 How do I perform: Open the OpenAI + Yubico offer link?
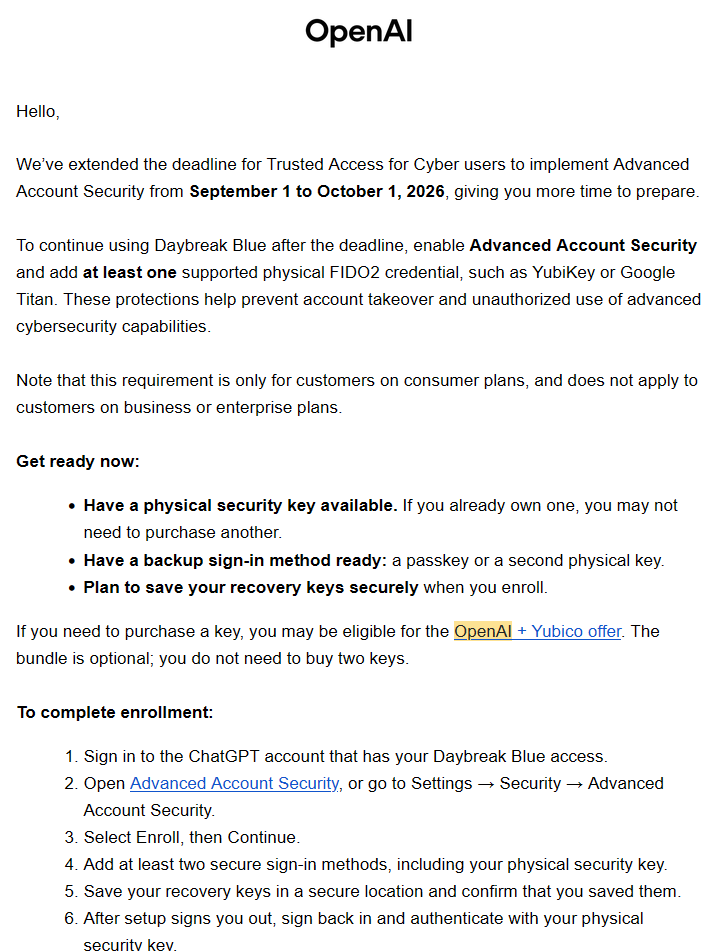tap(538, 631)
